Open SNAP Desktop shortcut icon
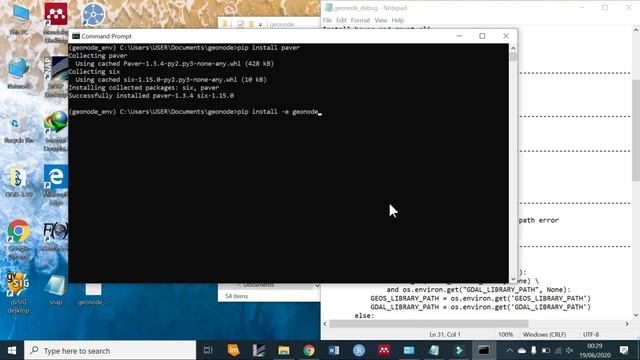 pyautogui.click(x=56, y=77)
